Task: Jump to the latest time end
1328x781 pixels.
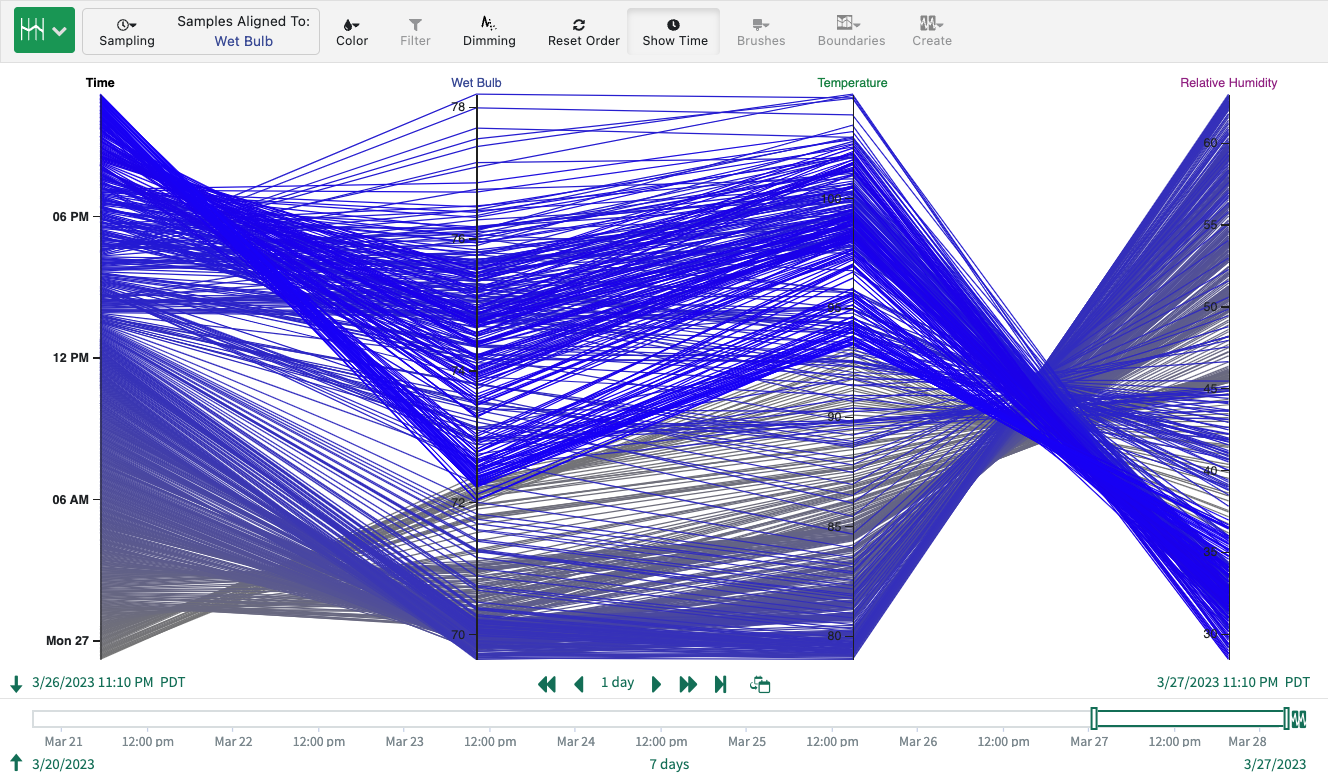Action: tap(720, 684)
